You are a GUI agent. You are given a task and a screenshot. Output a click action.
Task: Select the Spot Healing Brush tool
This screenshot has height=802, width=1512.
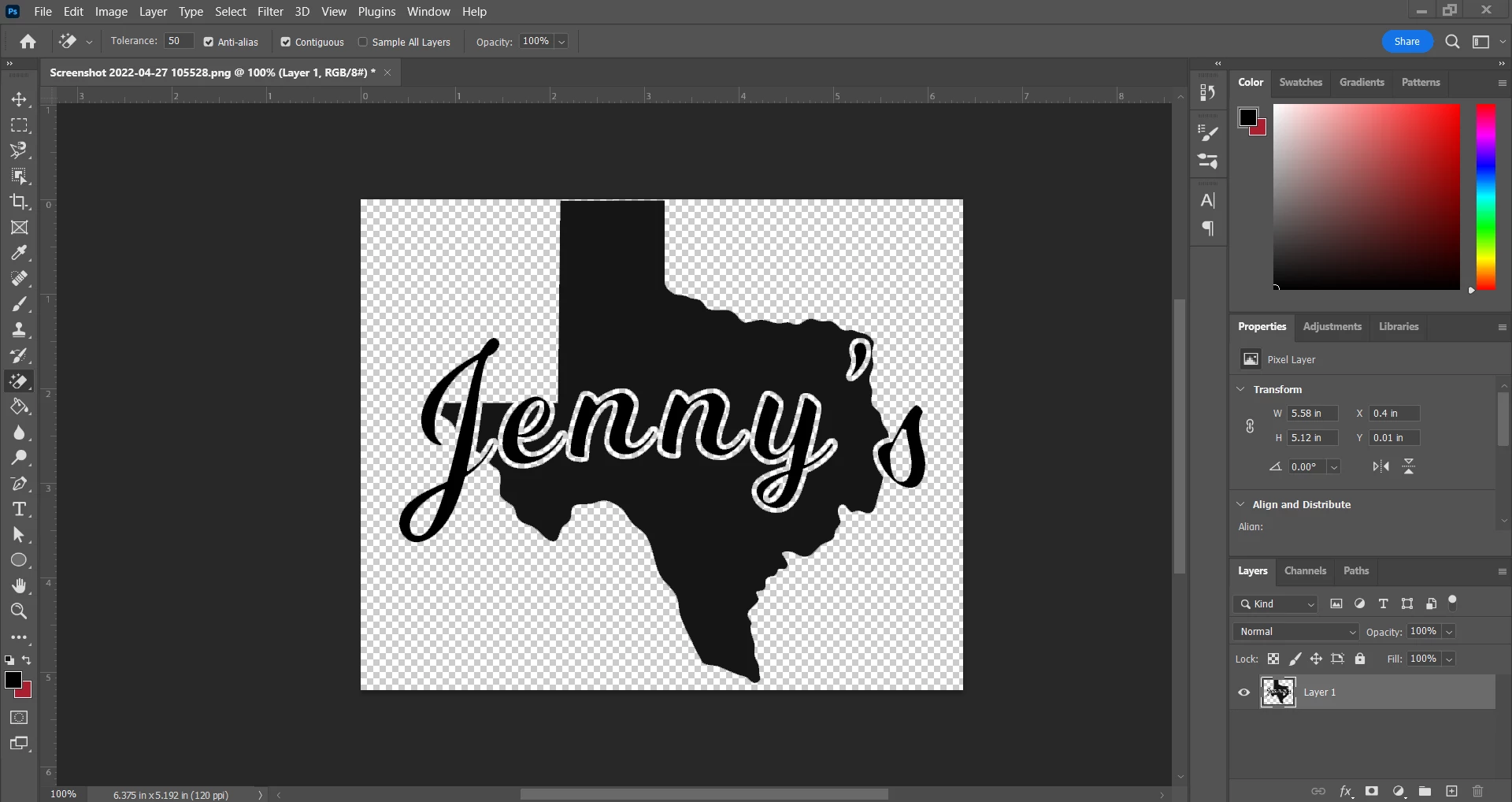(x=19, y=278)
